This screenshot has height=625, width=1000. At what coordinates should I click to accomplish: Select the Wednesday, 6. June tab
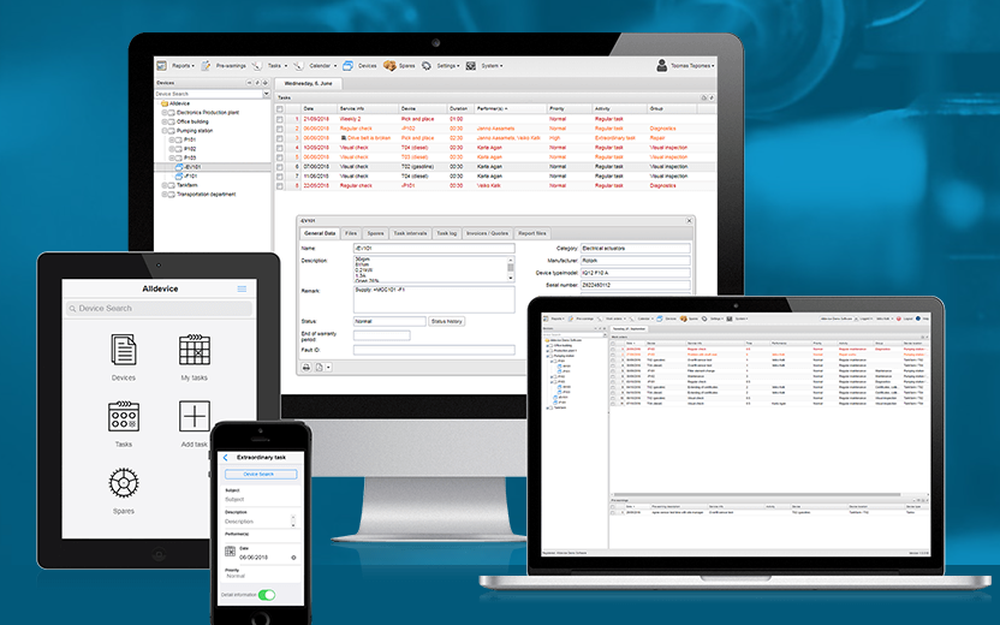pos(308,84)
